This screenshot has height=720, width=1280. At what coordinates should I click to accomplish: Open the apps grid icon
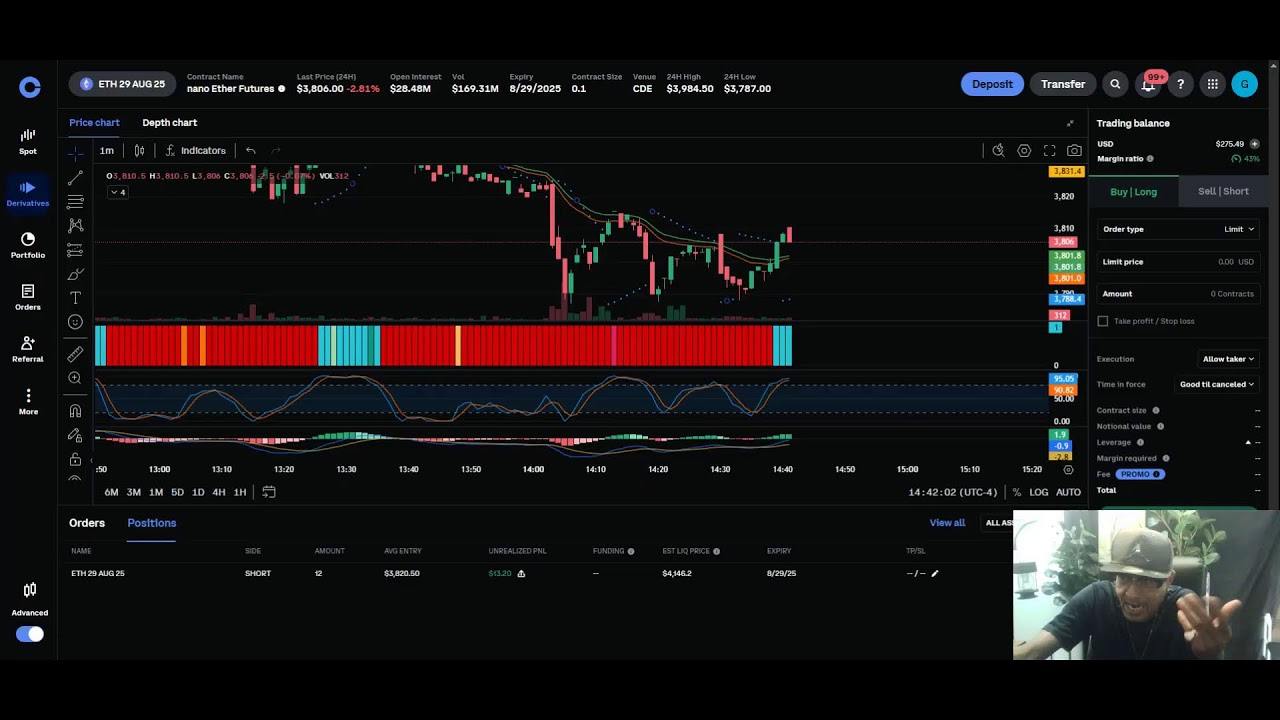coord(1212,85)
